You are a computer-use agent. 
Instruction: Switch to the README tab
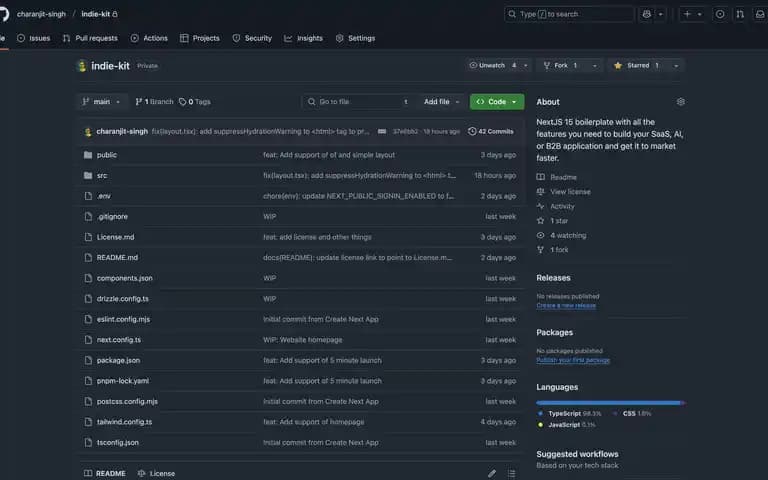coord(105,474)
